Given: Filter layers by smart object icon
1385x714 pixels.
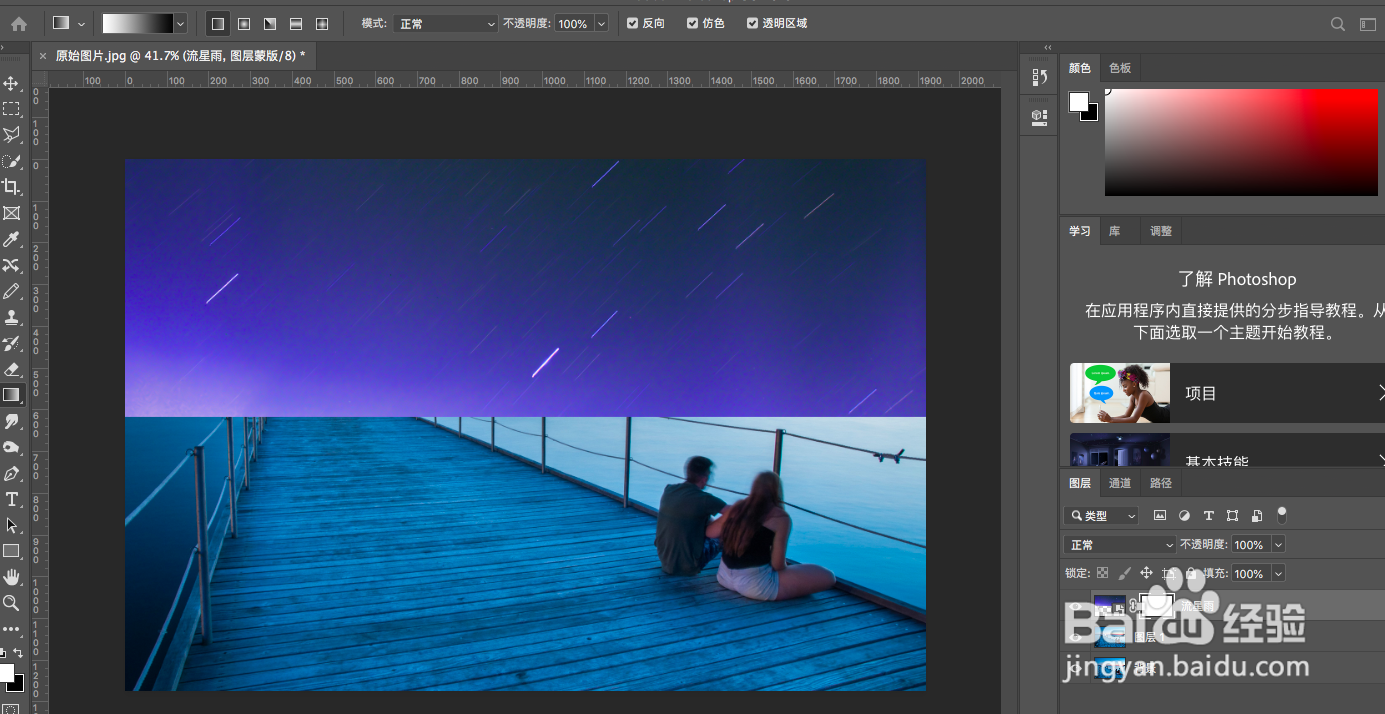Looking at the screenshot, I should (x=1257, y=516).
